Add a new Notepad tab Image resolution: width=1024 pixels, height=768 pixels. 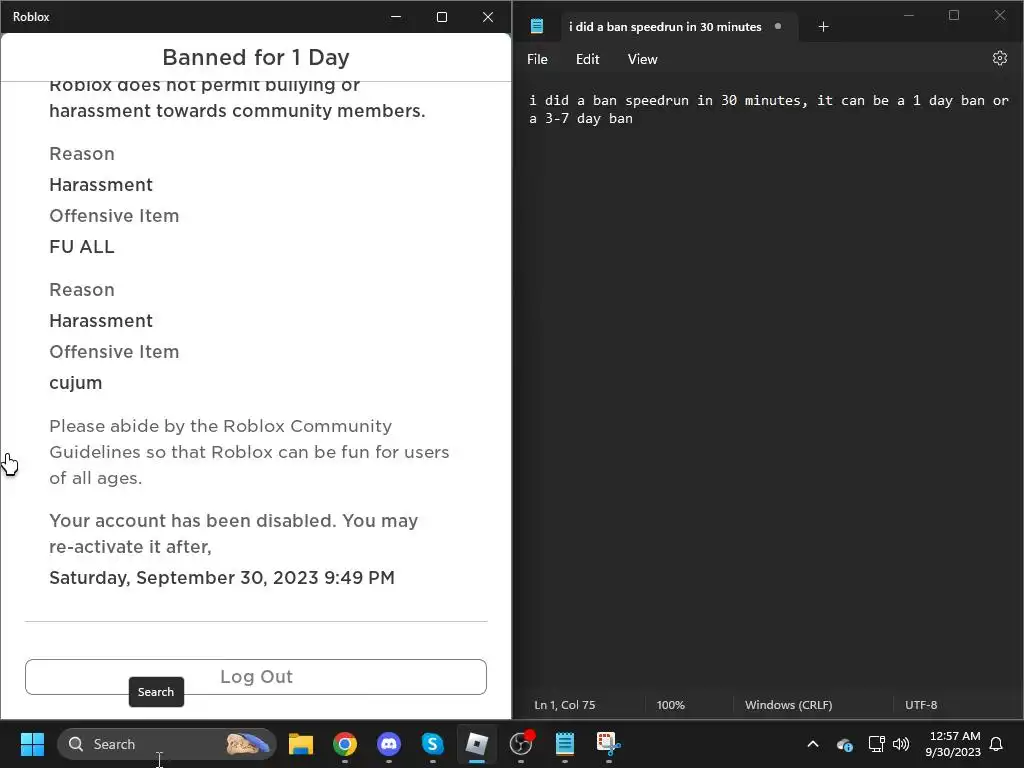pos(823,27)
